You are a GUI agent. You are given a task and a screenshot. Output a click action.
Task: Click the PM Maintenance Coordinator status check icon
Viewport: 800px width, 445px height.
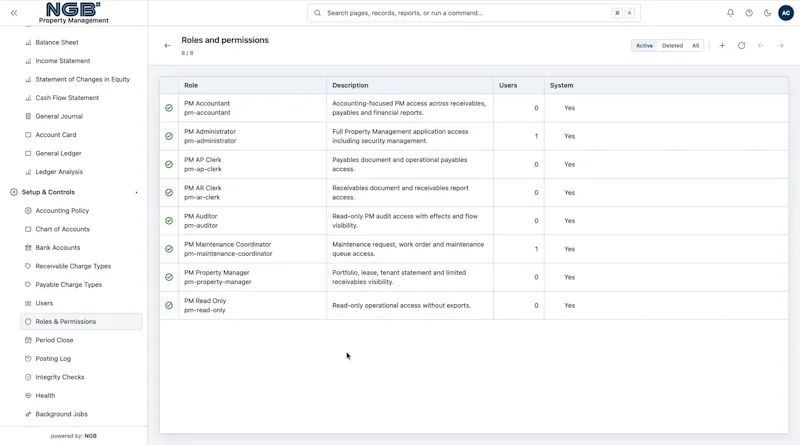point(169,249)
